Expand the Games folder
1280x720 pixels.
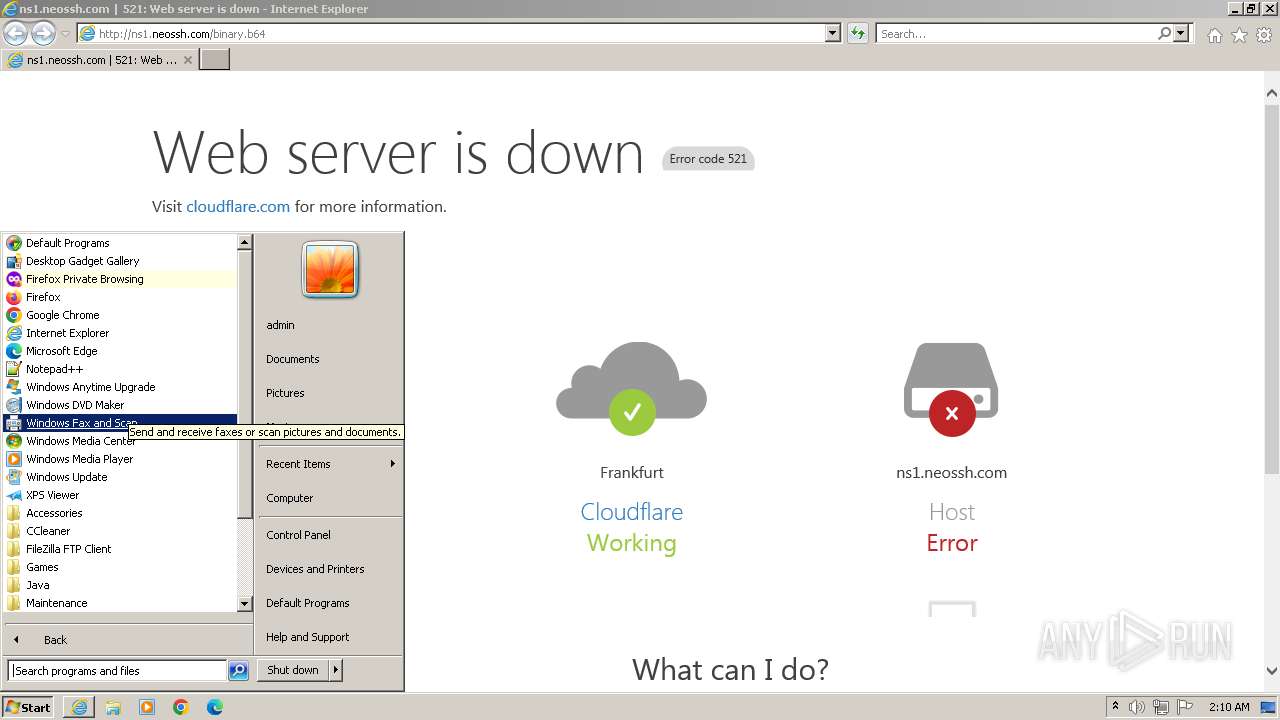tap(120, 567)
